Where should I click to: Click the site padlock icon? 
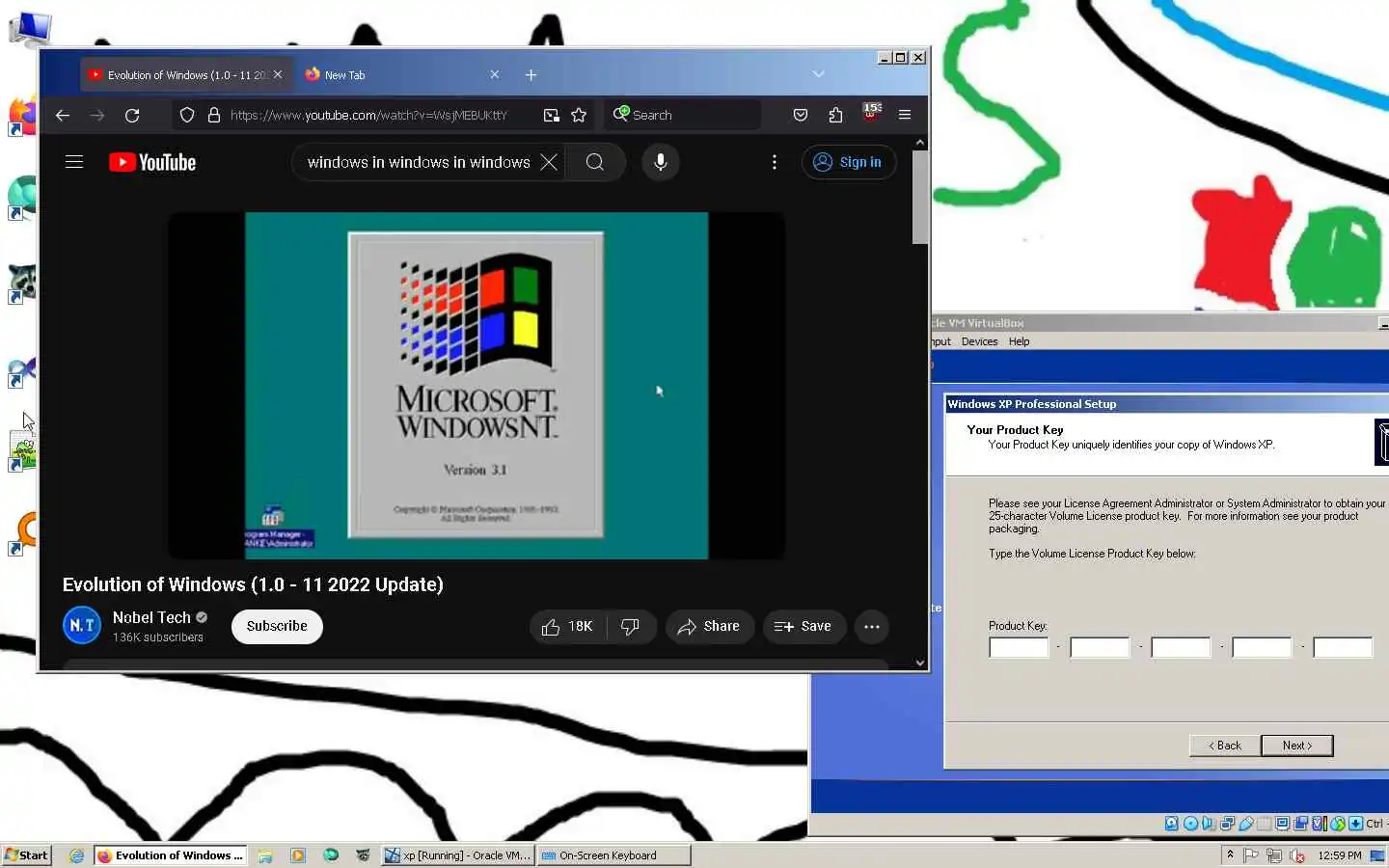tap(214, 115)
